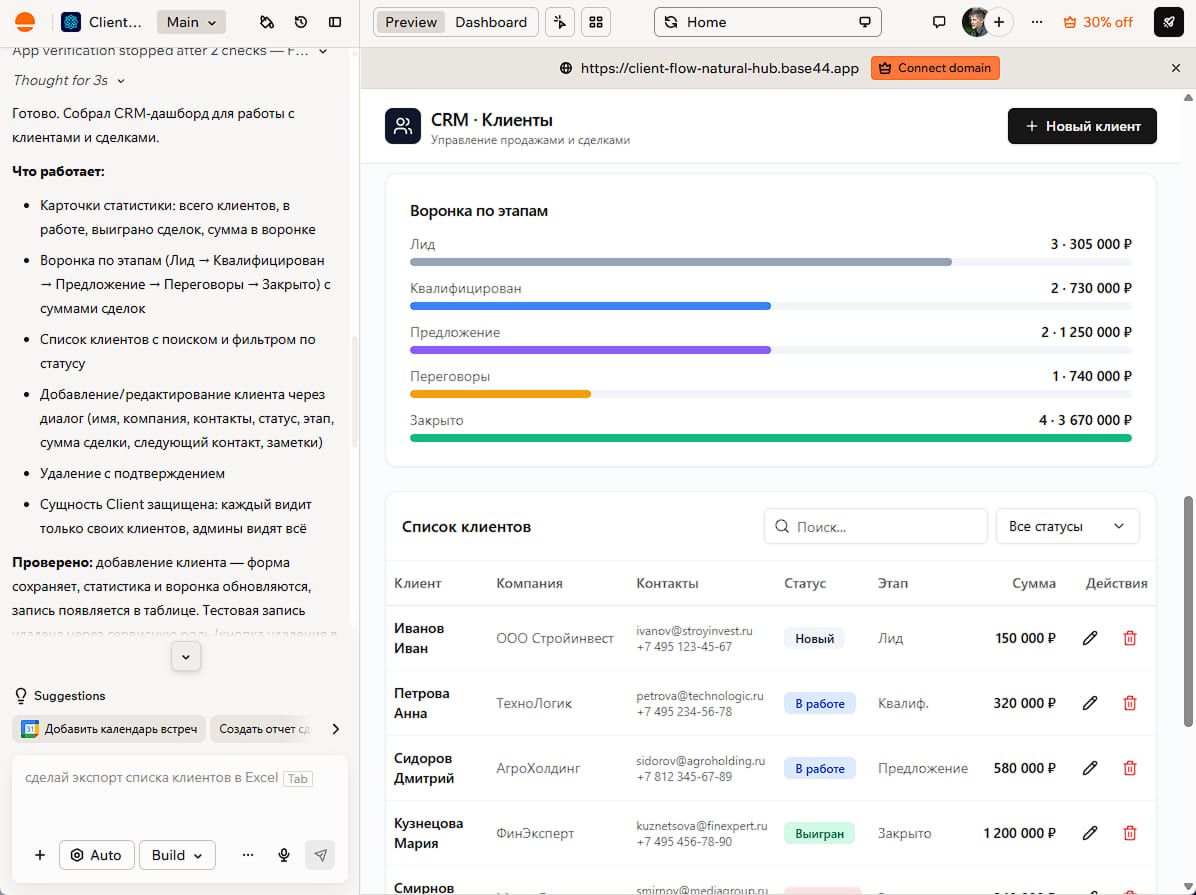Click the Квалифицирован funnel progress bar

[770, 306]
